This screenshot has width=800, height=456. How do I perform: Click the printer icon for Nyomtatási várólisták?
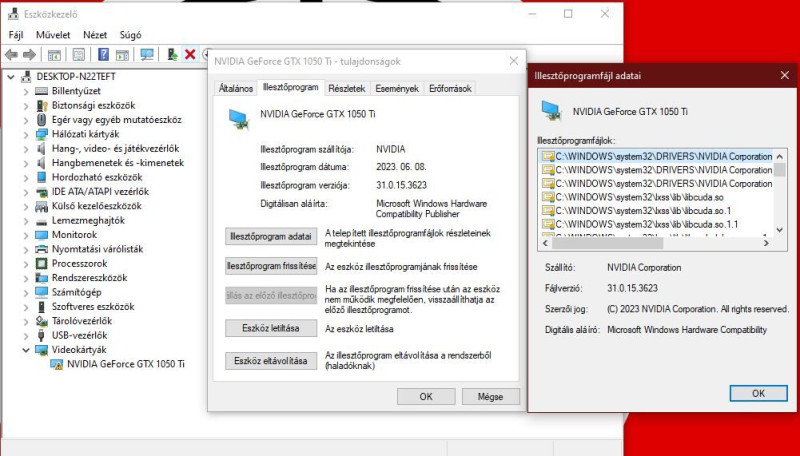coord(41,249)
